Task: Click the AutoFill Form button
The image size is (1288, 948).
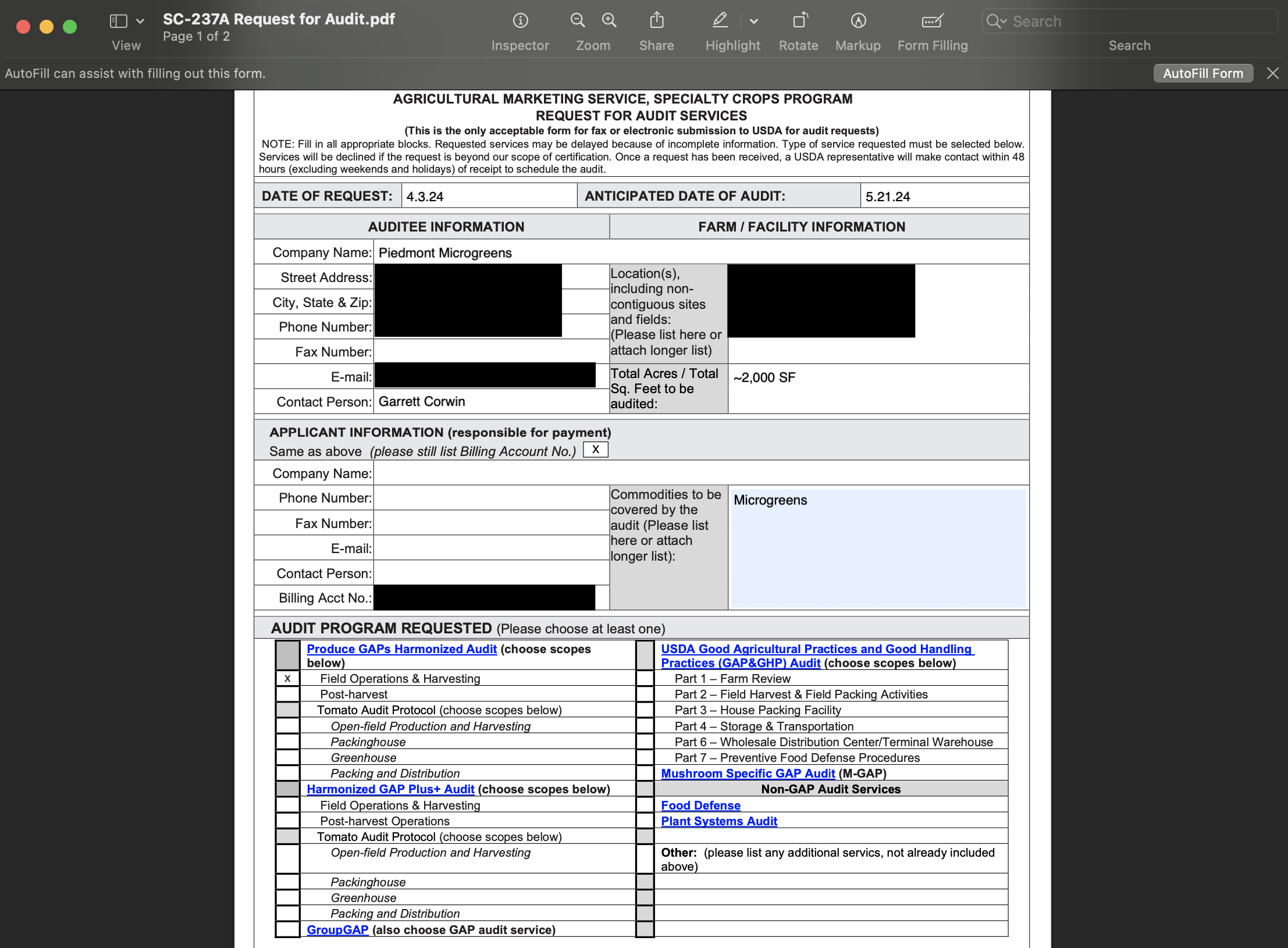Action: coord(1202,73)
